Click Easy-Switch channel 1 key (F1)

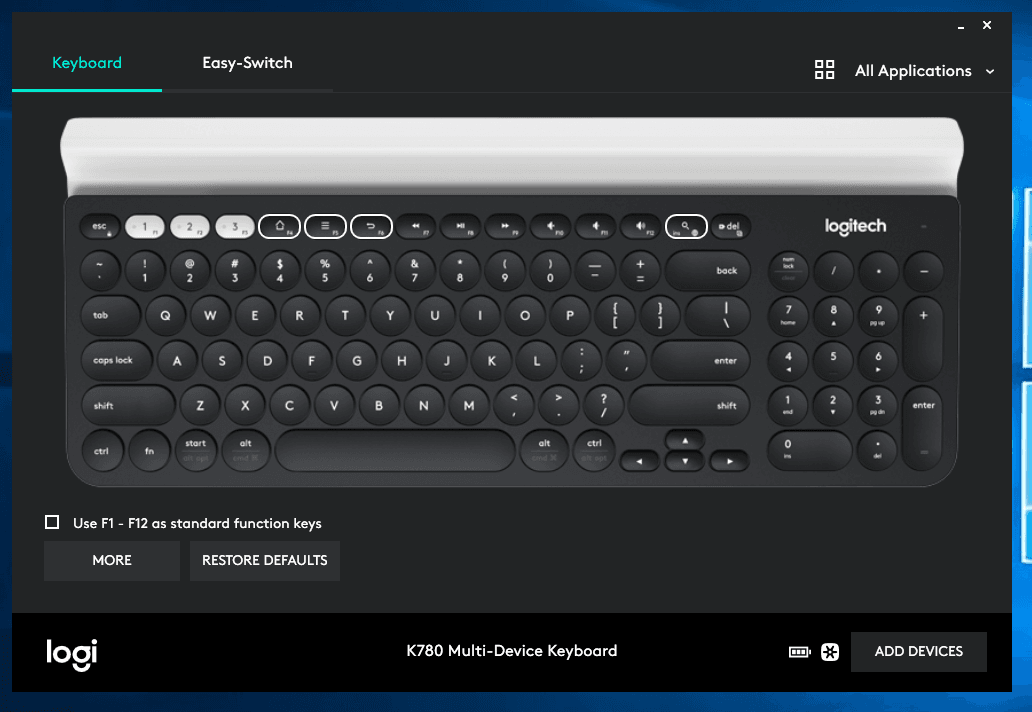(145, 227)
